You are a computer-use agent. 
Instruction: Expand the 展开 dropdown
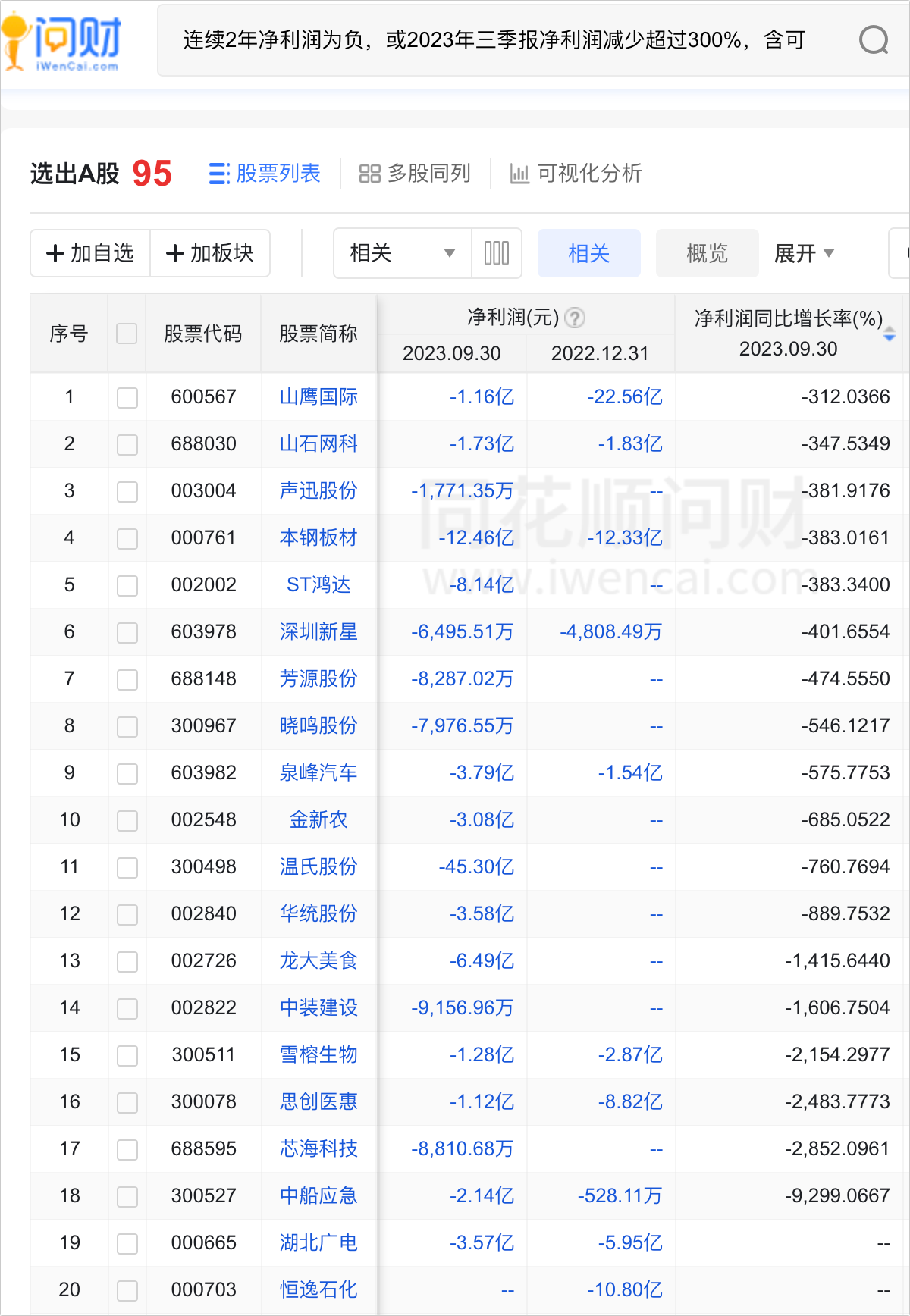804,253
